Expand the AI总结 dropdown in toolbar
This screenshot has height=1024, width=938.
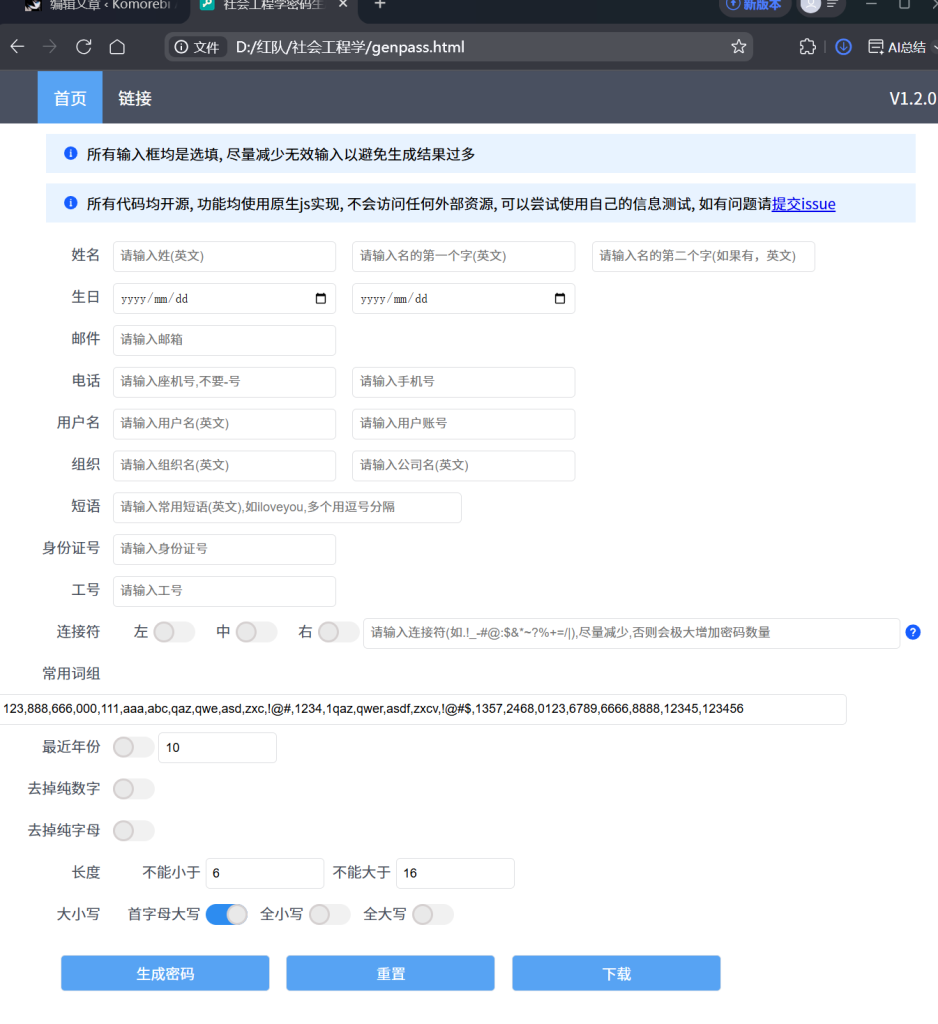click(x=932, y=47)
